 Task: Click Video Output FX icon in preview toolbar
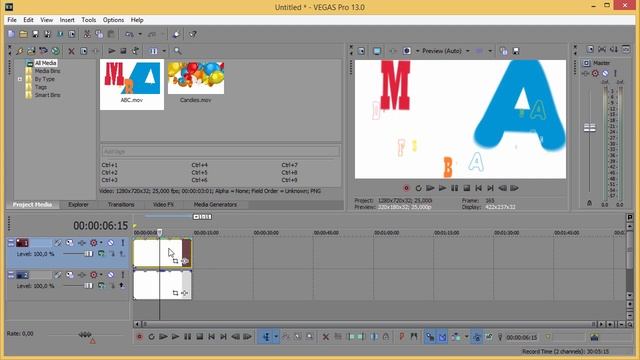392,51
